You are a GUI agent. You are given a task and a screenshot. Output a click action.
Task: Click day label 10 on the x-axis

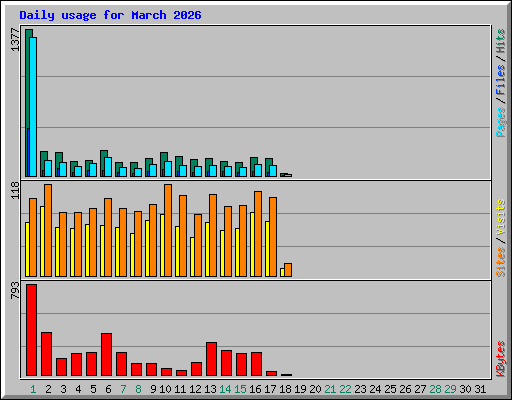pos(165,389)
